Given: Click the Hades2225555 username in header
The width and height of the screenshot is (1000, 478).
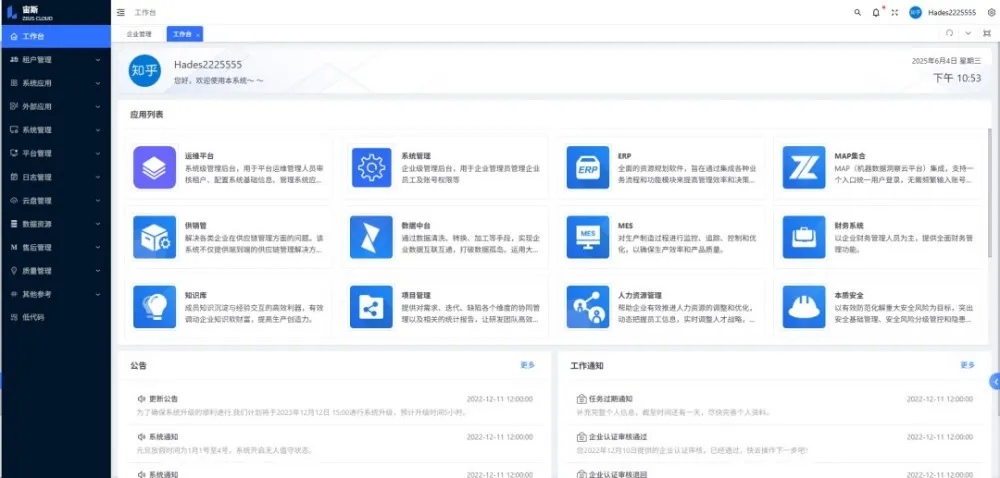Looking at the screenshot, I should pyautogui.click(x=952, y=12).
